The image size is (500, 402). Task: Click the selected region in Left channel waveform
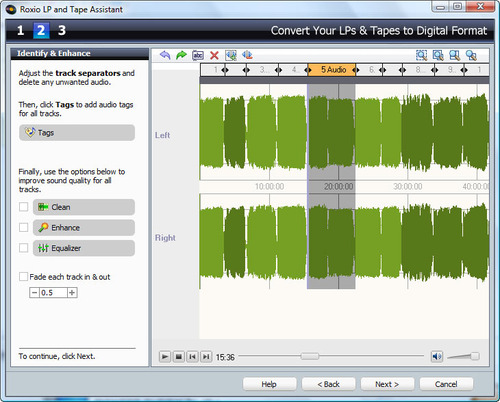[331, 132]
